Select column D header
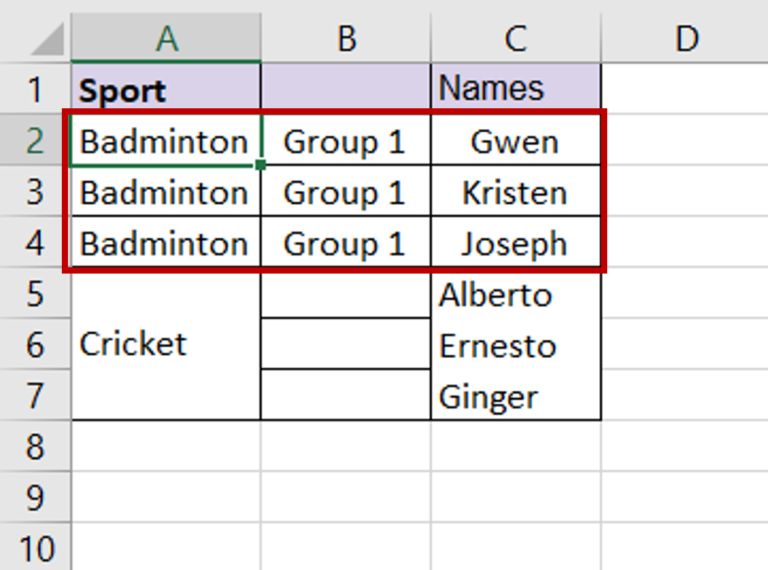Screen dimensions: 768x570 click(686, 38)
